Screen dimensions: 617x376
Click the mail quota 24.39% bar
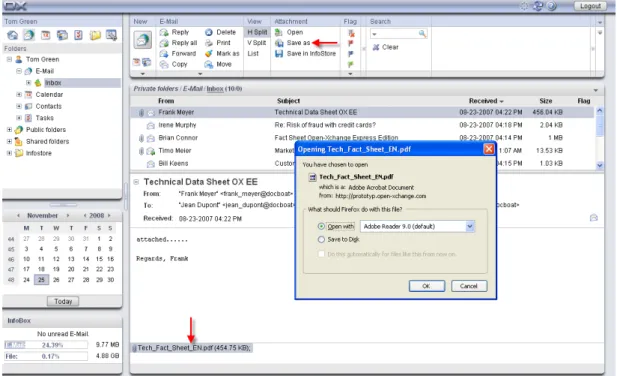tap(46, 345)
